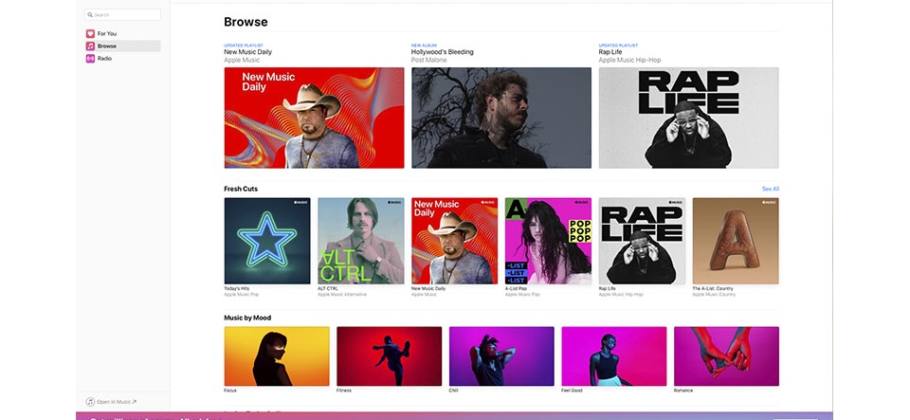Image resolution: width=910 pixels, height=420 pixels.
Task: Open Rap Life cover in Fresh Cuts
Action: (x=642, y=241)
